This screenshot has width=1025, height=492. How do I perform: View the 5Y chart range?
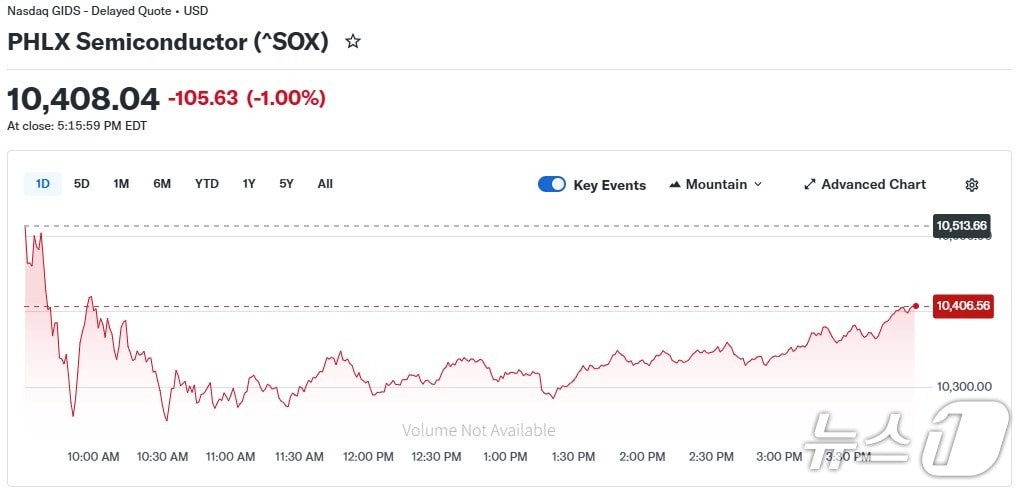[x=287, y=184]
